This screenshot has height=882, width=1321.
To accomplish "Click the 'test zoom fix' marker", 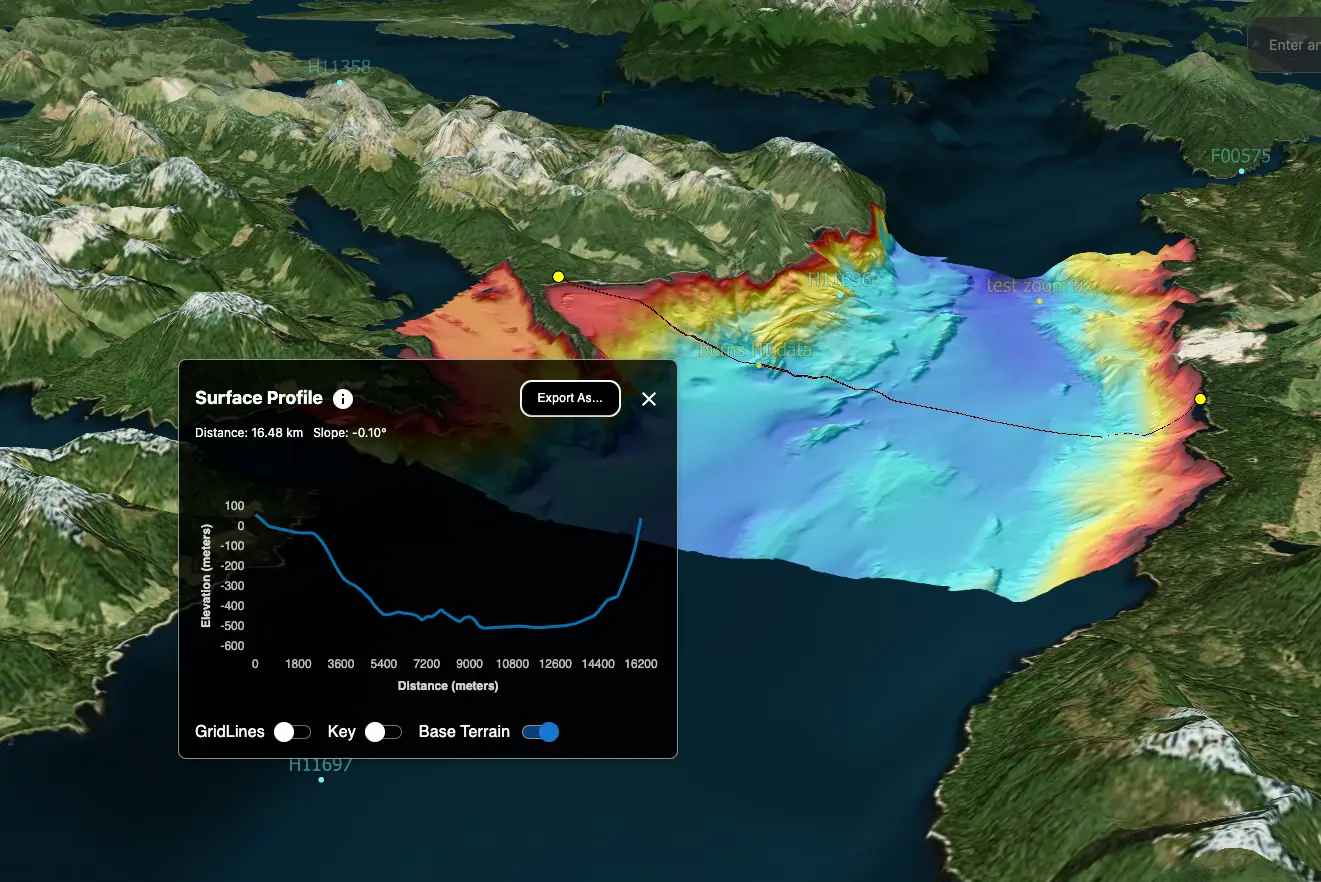I will (x=1039, y=301).
